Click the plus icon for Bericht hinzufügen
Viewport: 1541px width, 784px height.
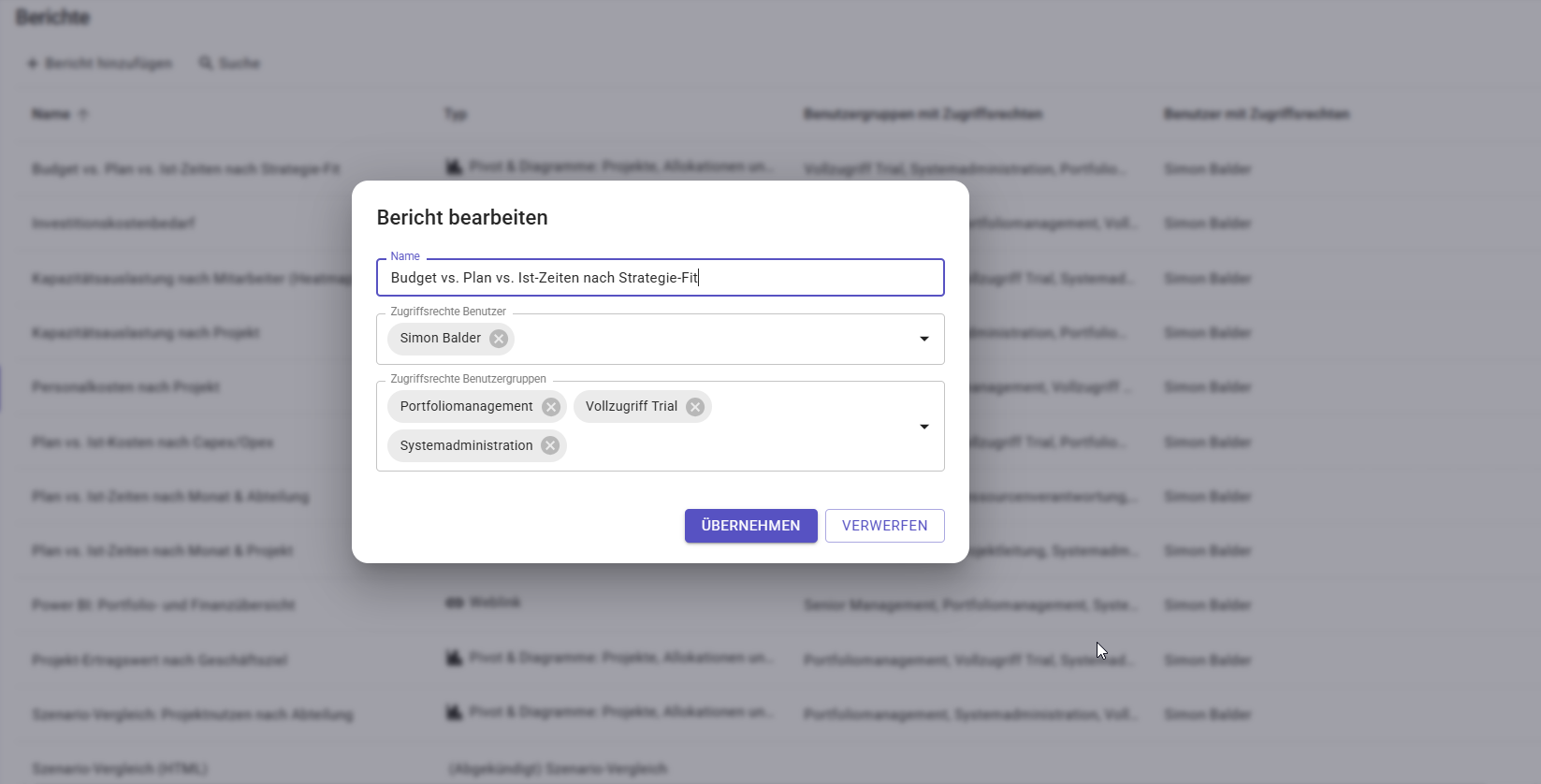(x=33, y=64)
